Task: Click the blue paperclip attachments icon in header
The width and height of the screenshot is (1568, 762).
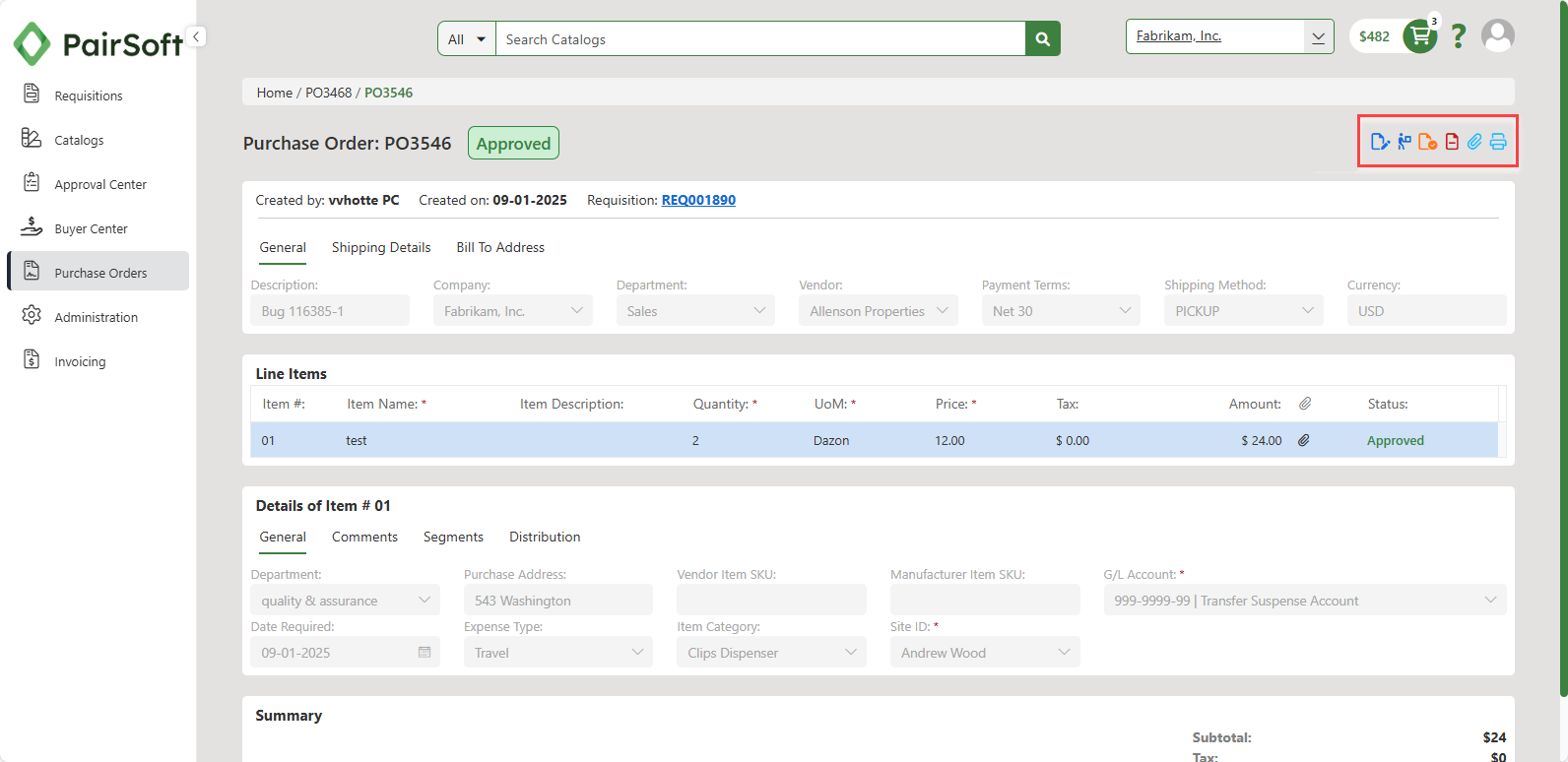Action: point(1474,142)
